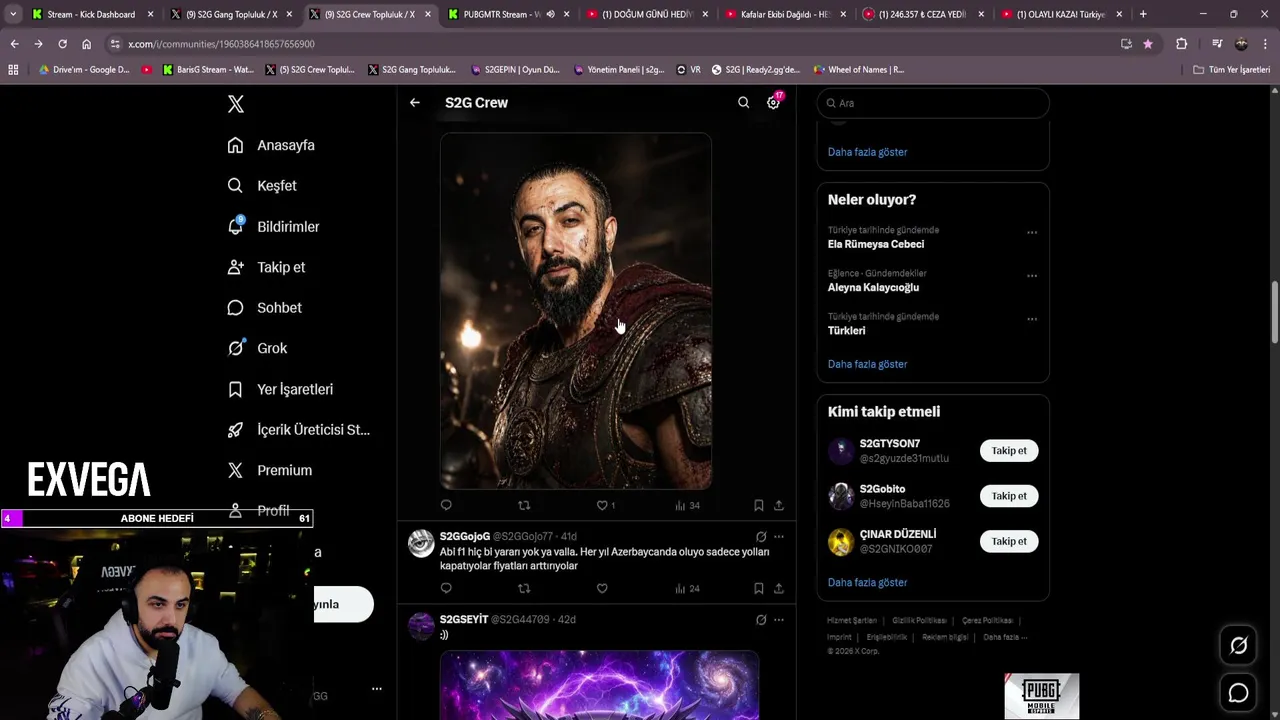Viewport: 1280px width, 720px height.
Task: Open Grok action on S2GSEYİT post
Action: point(761,620)
